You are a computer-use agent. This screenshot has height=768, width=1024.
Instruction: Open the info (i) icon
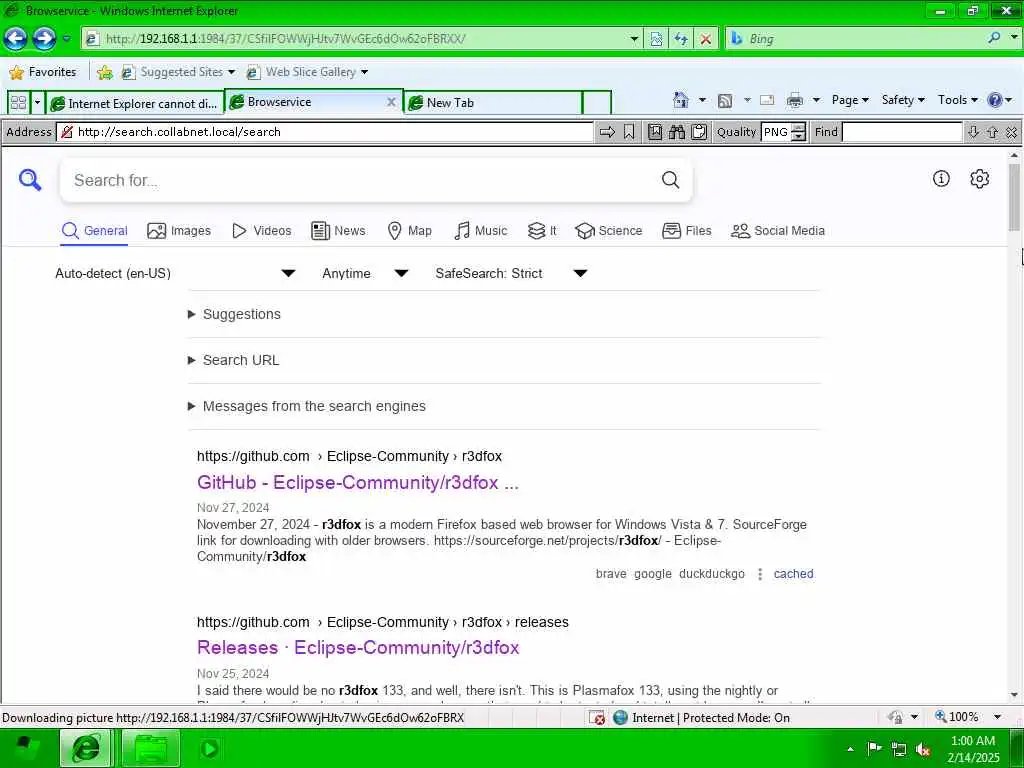941,178
